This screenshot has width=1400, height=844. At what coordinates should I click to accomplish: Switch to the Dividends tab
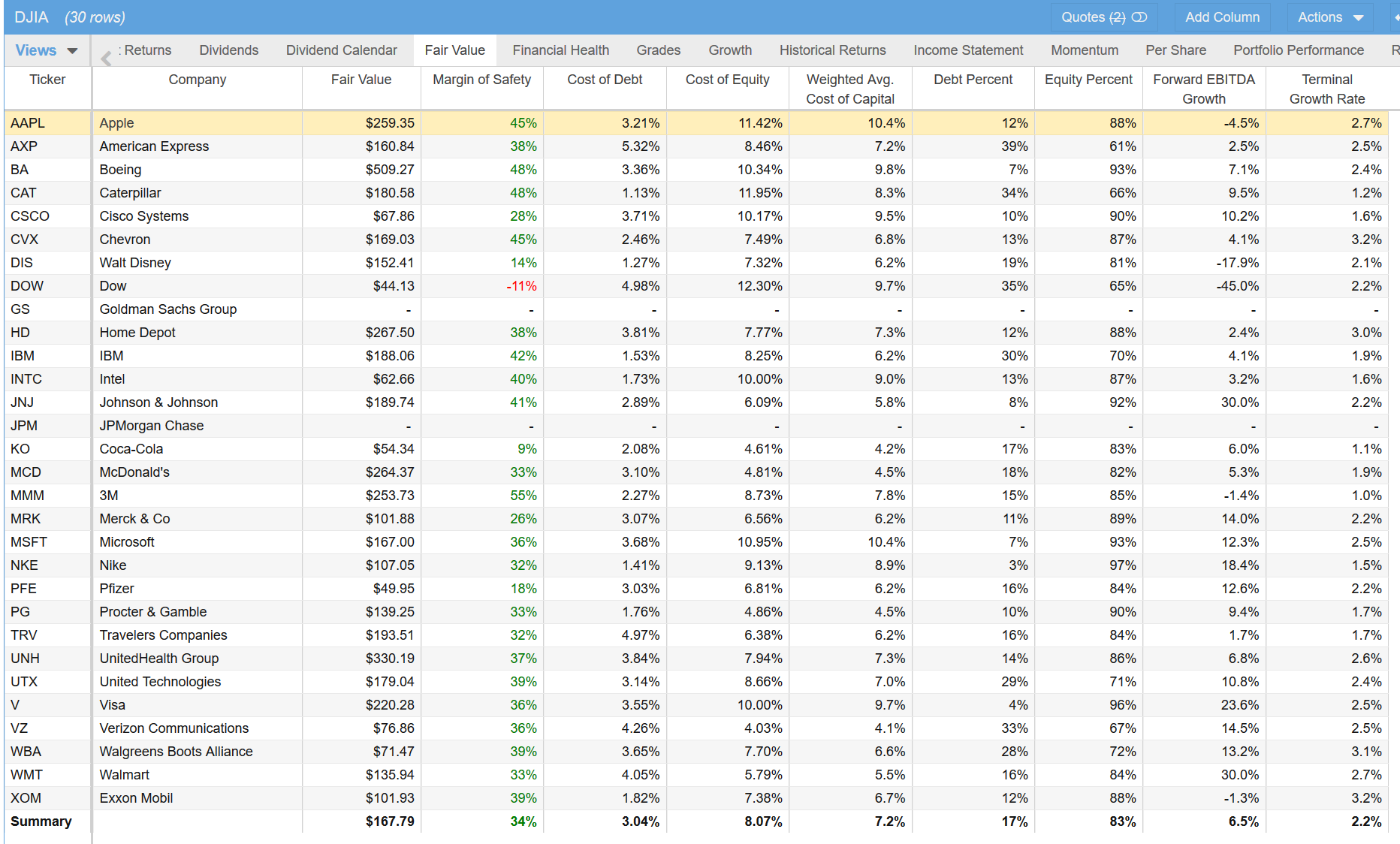228,50
